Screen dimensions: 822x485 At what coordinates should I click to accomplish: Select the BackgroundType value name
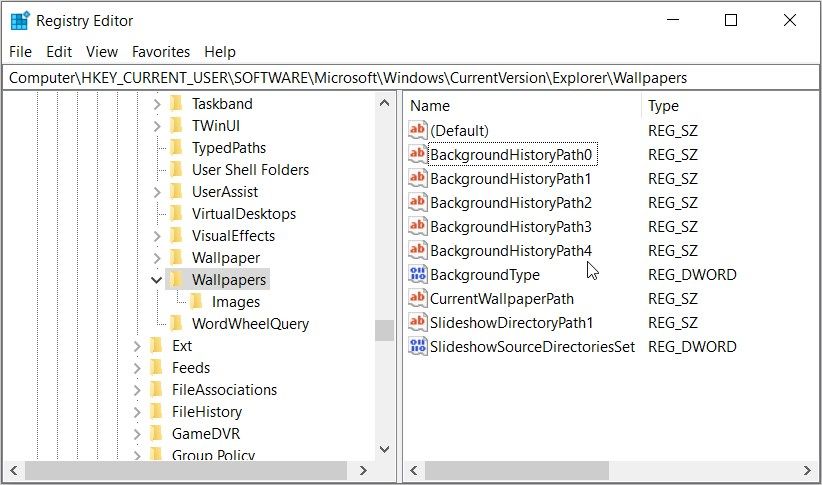coord(485,275)
